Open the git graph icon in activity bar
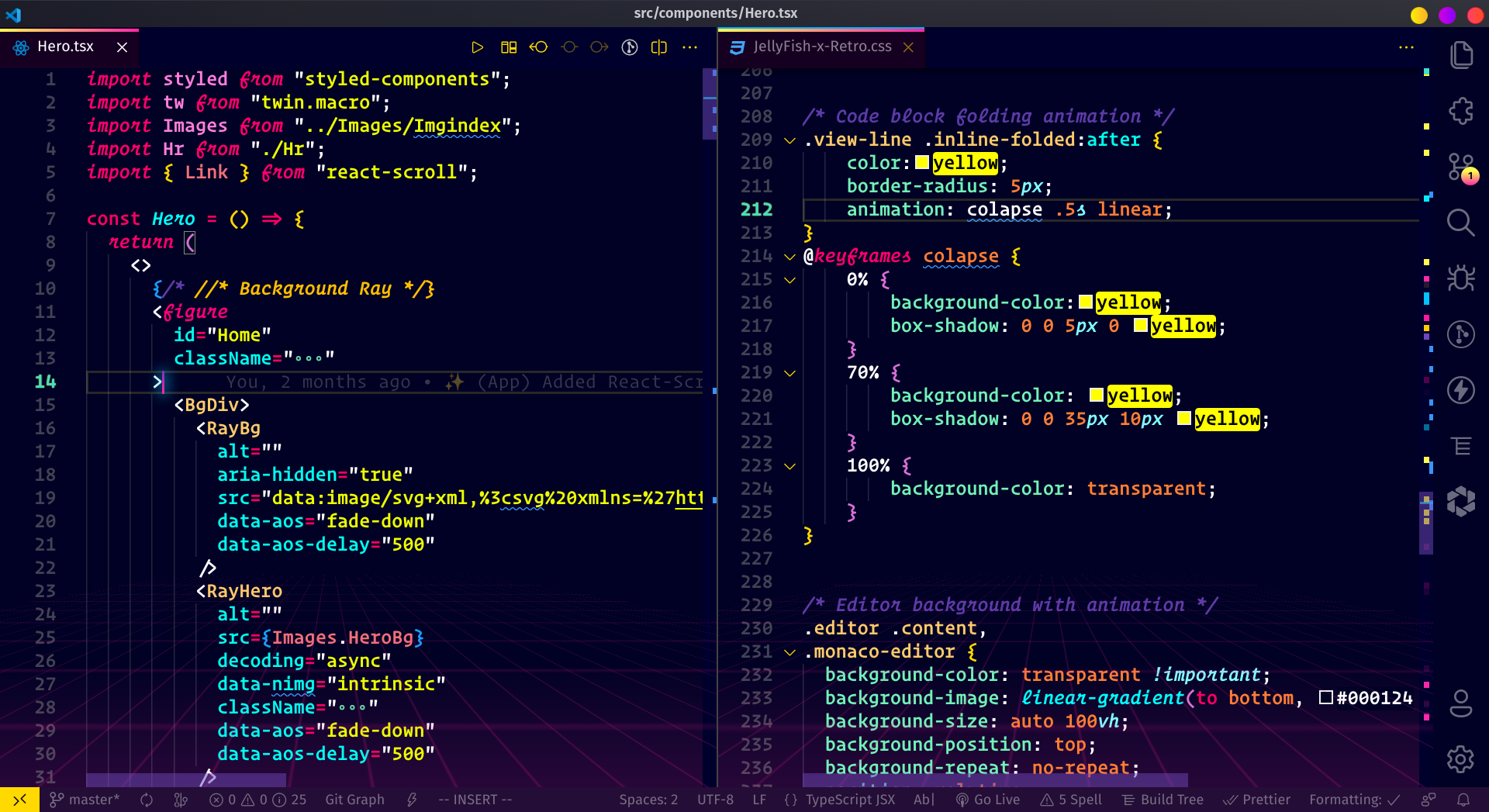The width and height of the screenshot is (1489, 812). click(x=1461, y=334)
